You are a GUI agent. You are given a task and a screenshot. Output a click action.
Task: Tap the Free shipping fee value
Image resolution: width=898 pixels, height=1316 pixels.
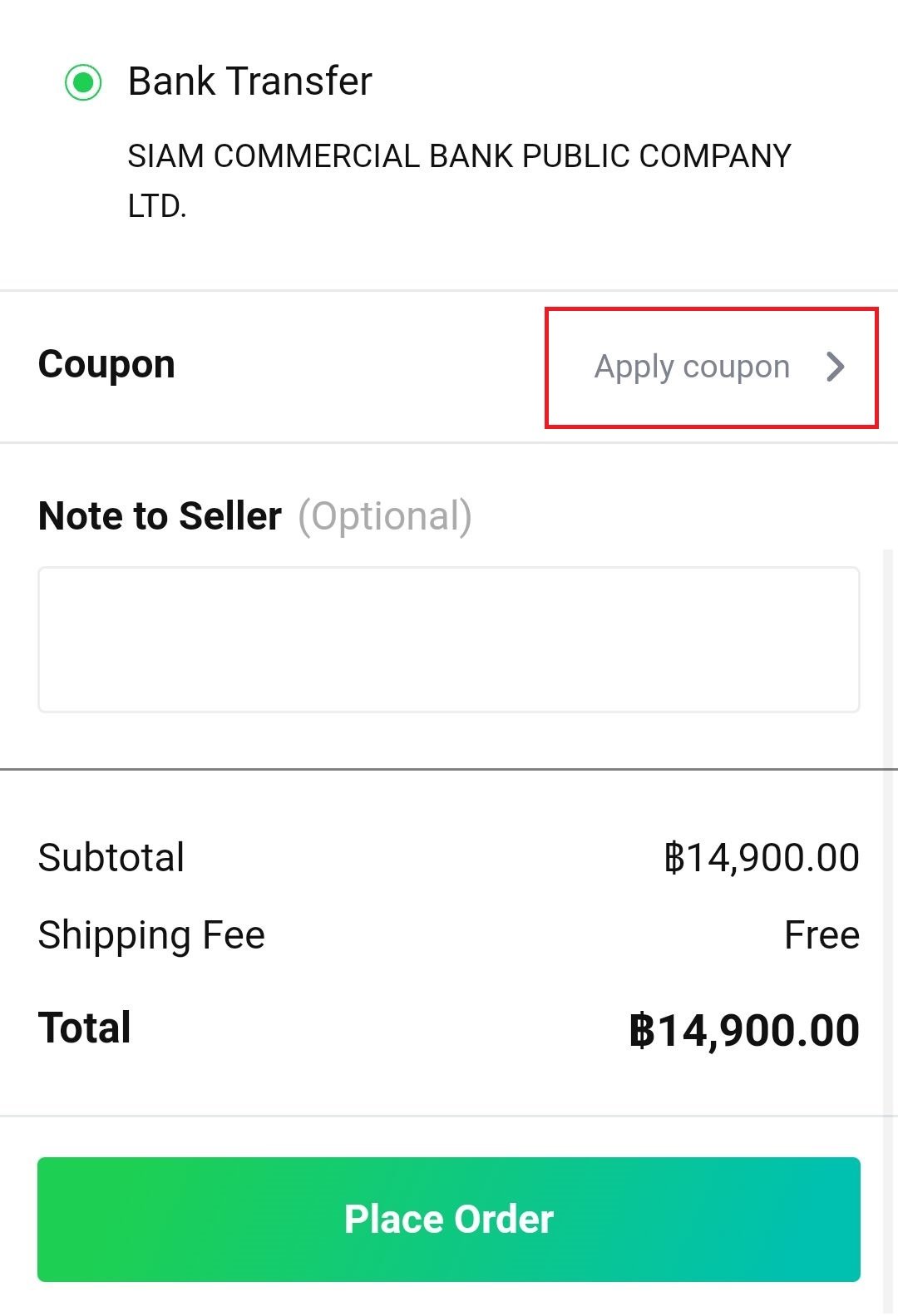[x=822, y=935]
